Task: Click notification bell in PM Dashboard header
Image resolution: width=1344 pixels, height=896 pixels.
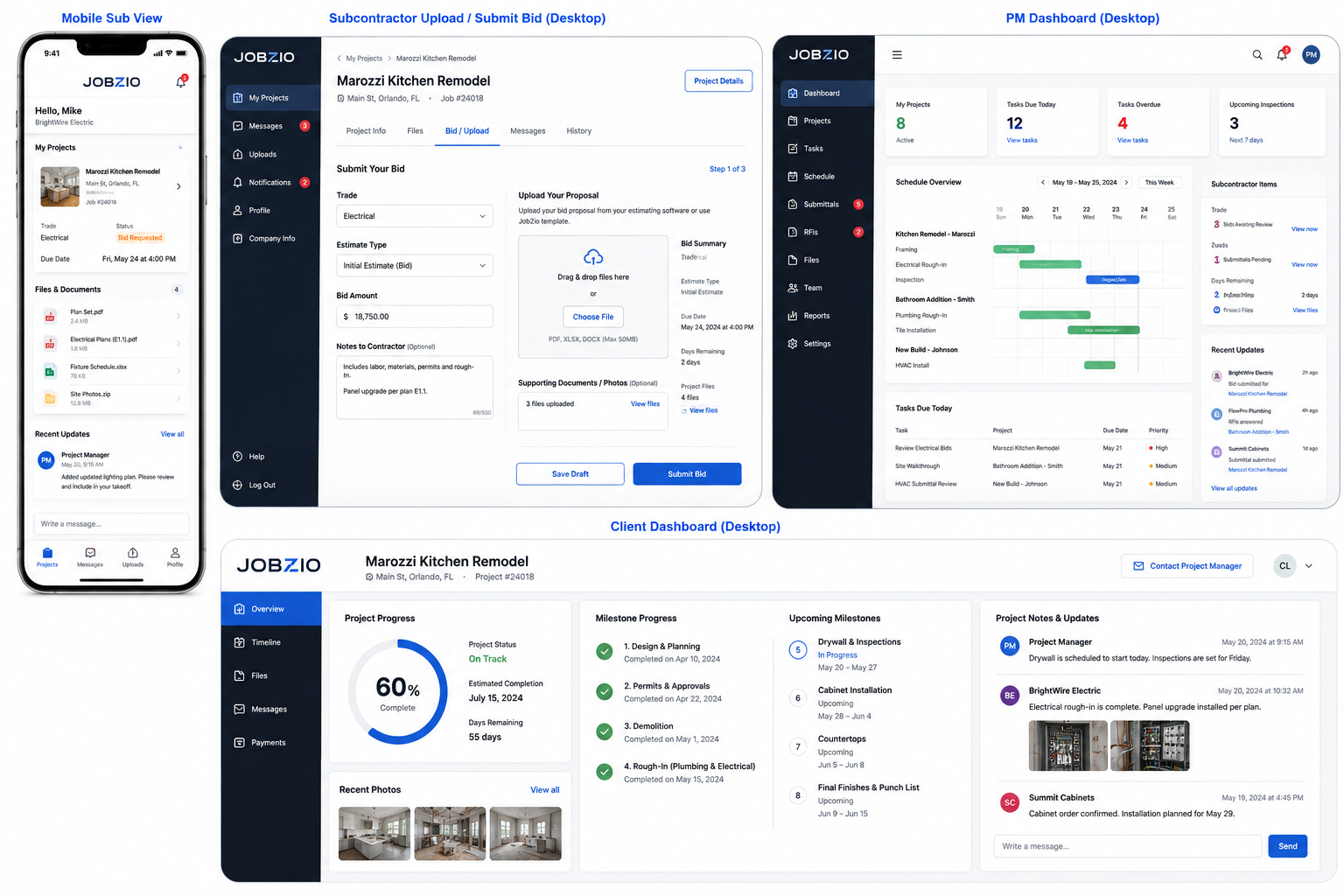Action: coord(1282,54)
